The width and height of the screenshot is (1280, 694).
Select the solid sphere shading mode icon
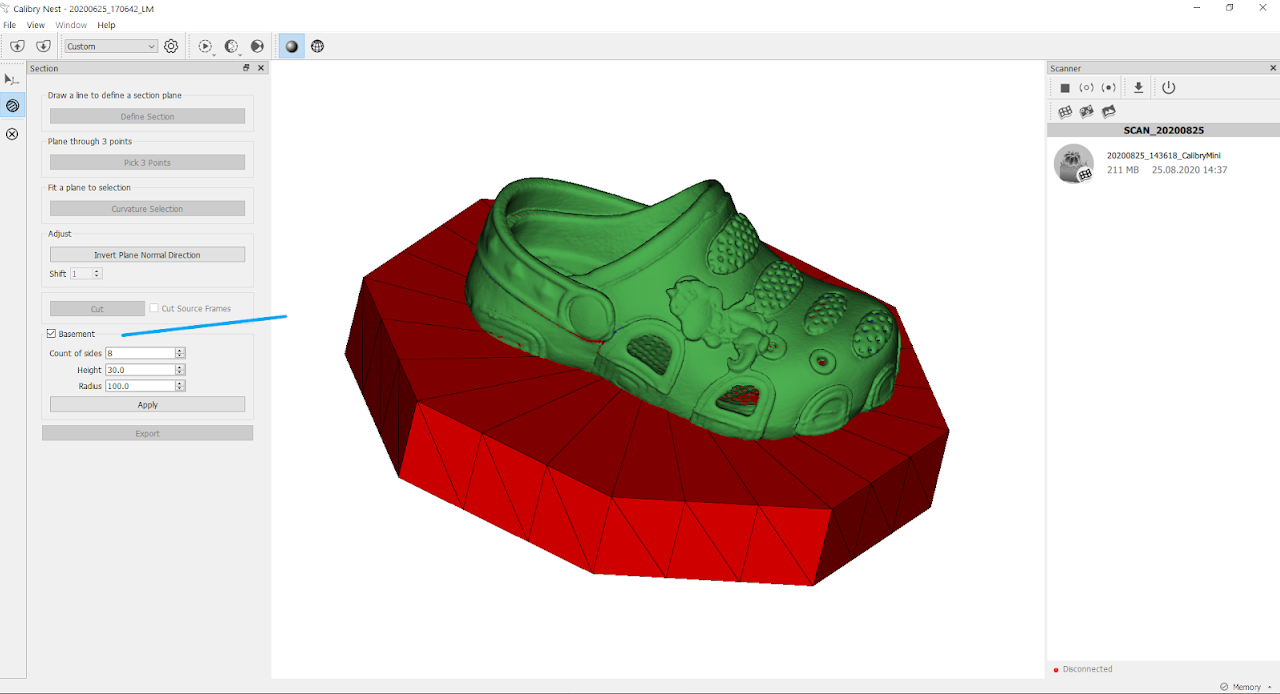291,46
